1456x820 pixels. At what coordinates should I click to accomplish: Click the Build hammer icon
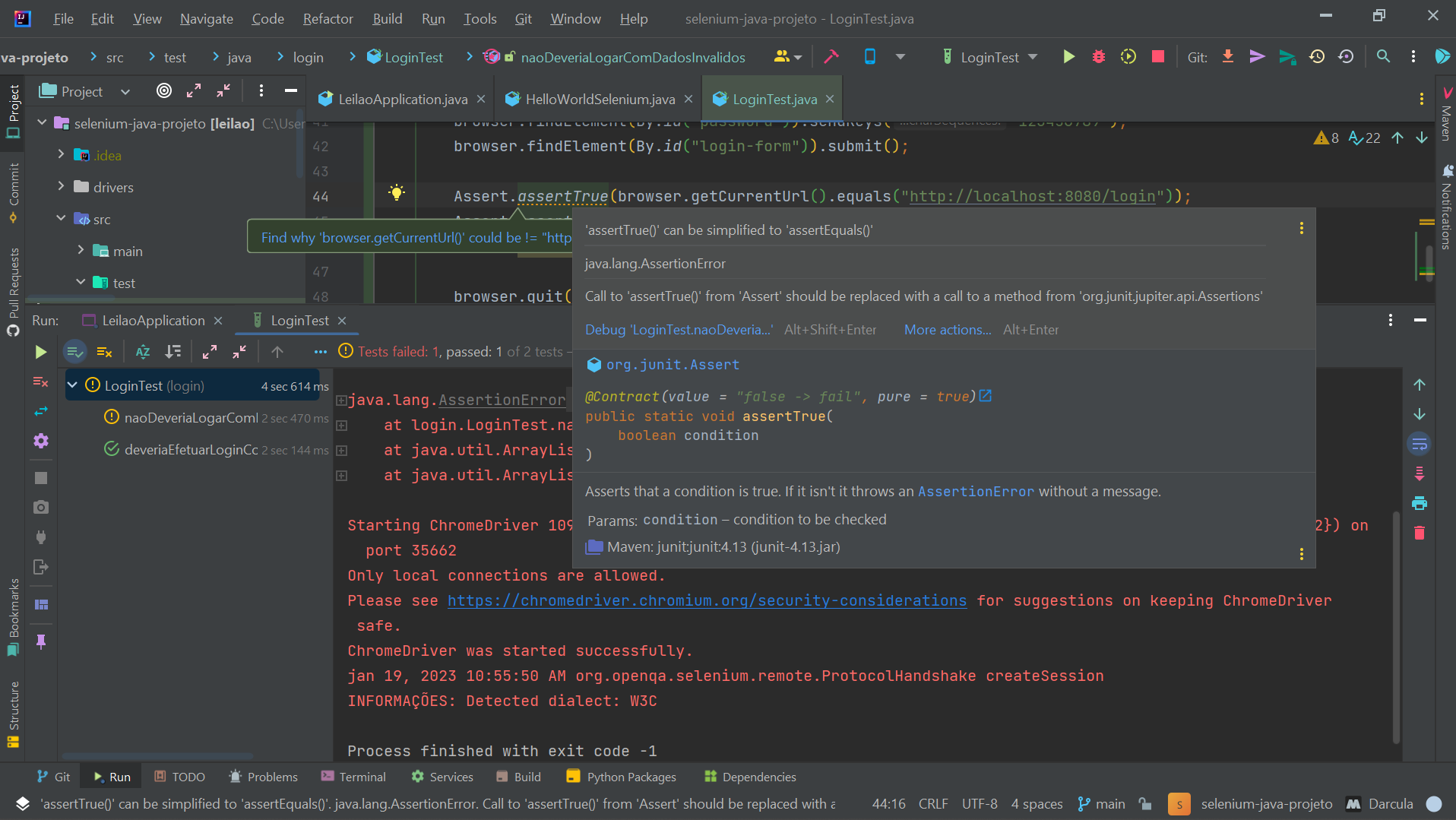point(831,57)
